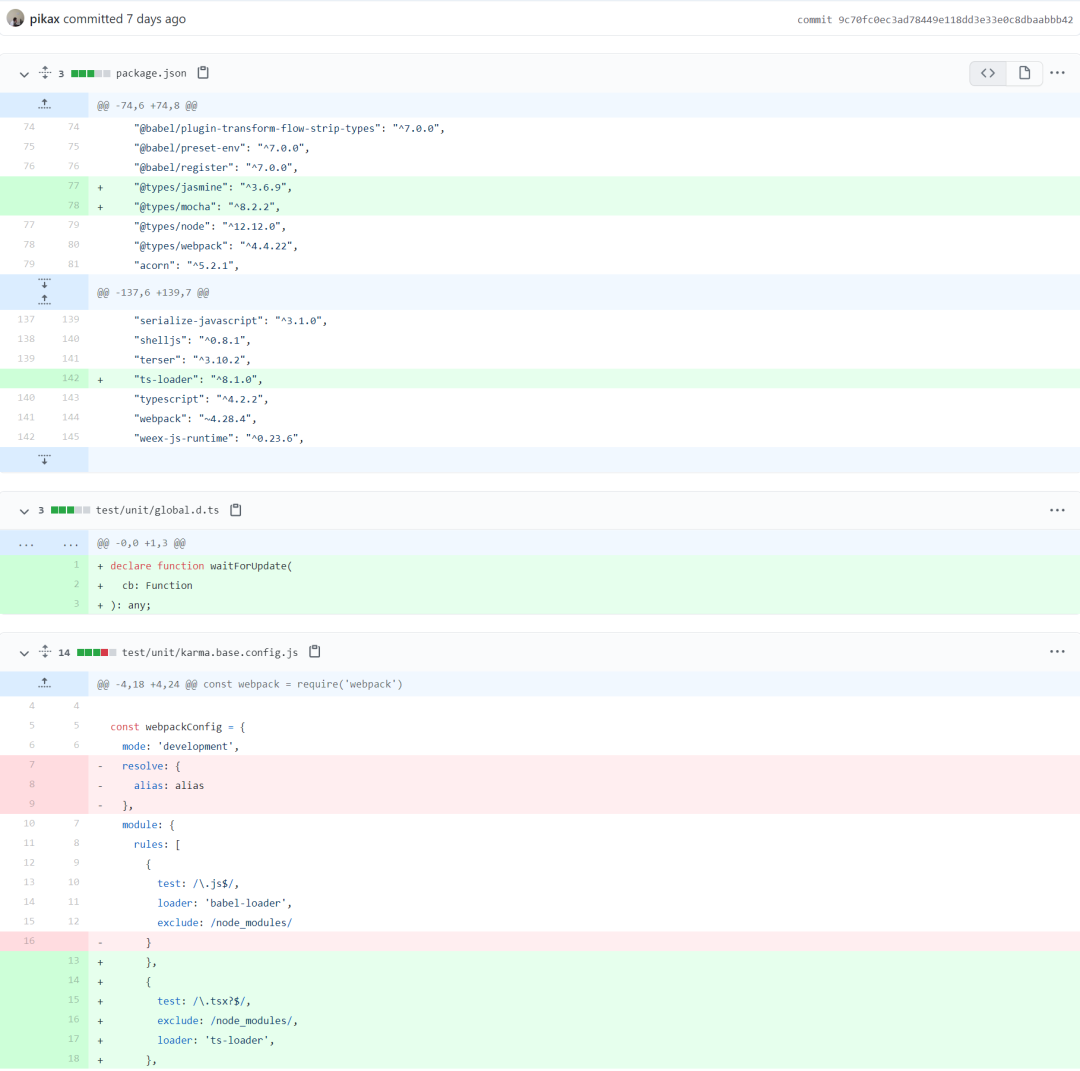
Task: Collapse the karma.base.config.js diff
Action: coord(24,653)
